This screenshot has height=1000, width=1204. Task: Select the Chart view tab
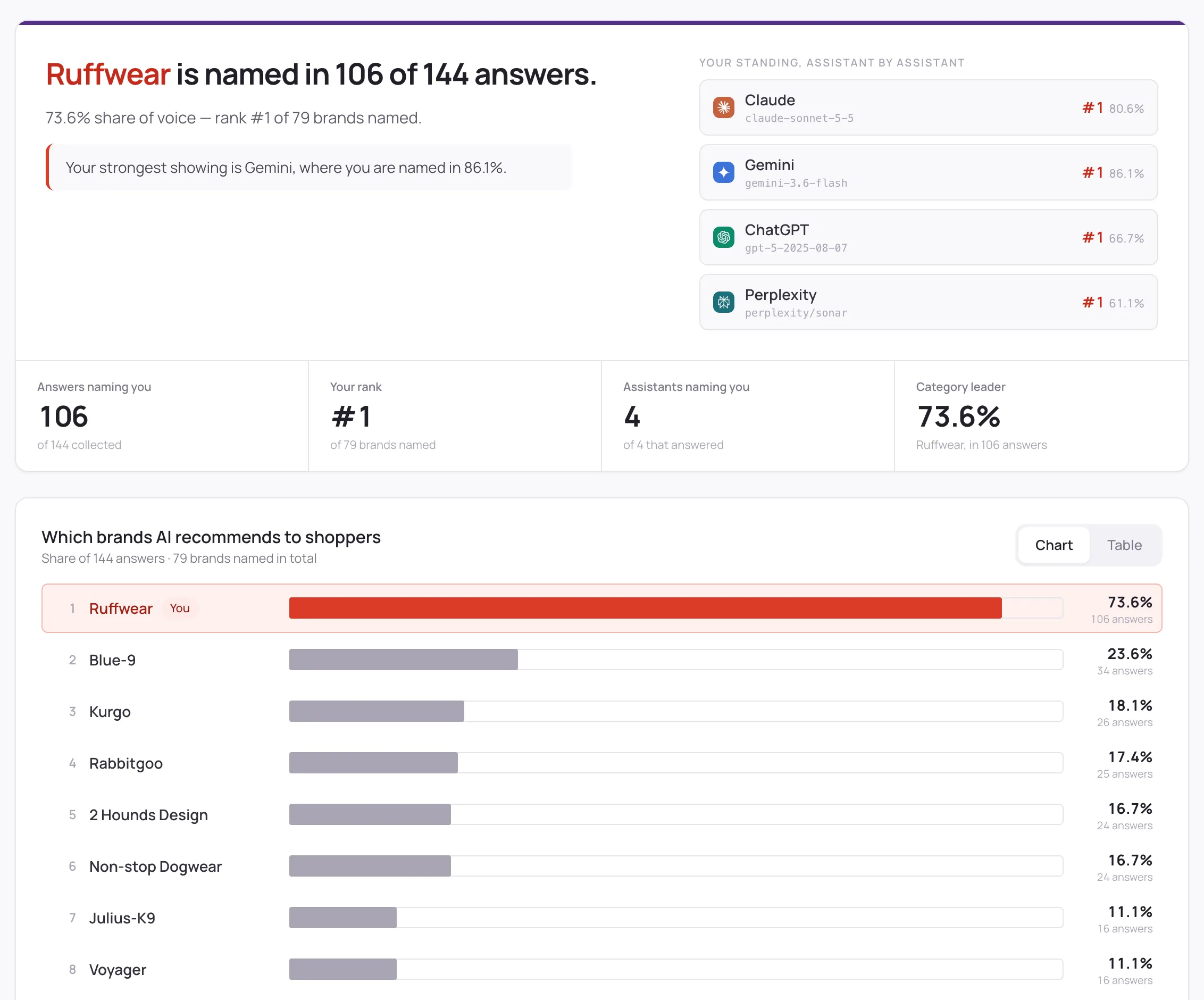[1054, 545]
